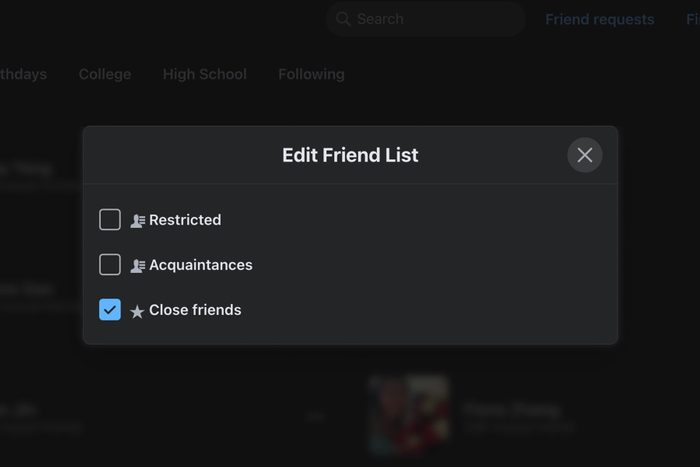The width and height of the screenshot is (700, 467).
Task: Close the Edit Friend List dialog
Action: click(585, 155)
